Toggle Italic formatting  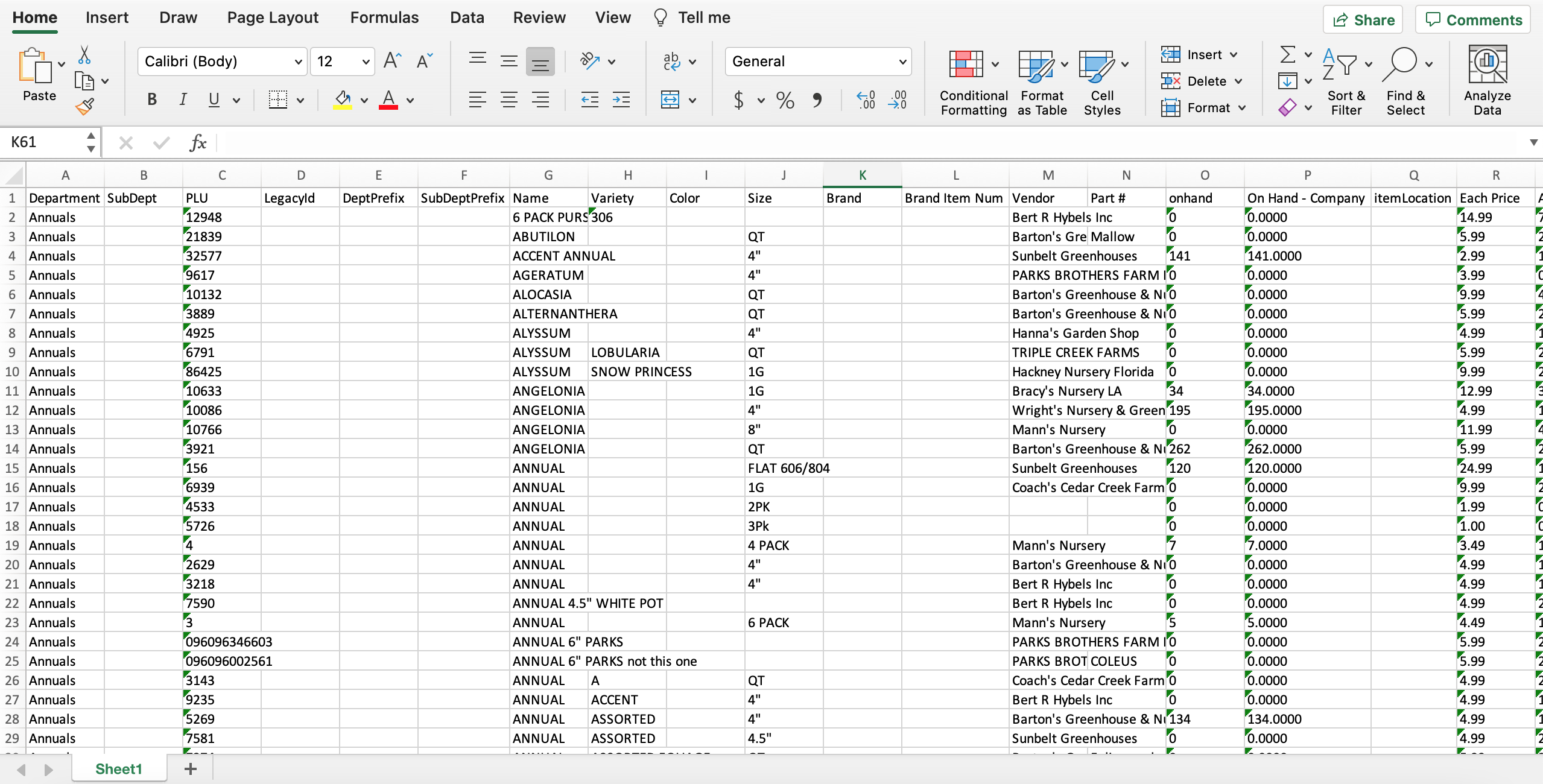183,100
